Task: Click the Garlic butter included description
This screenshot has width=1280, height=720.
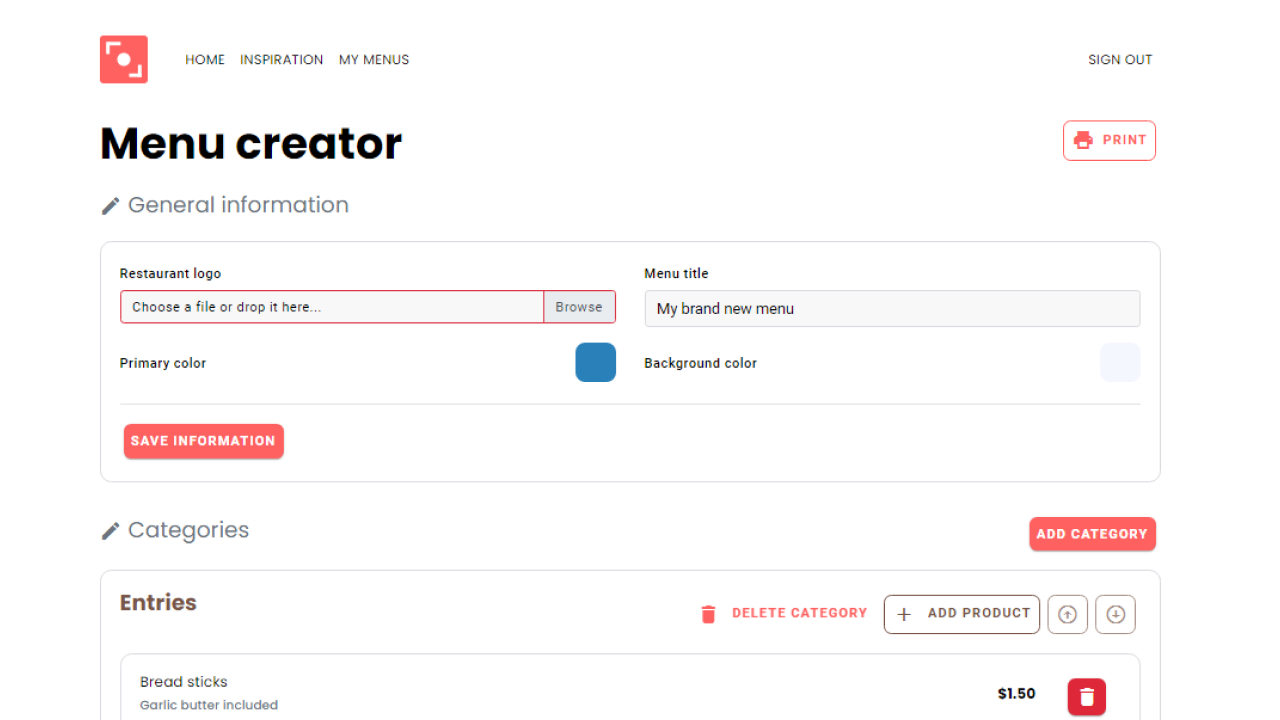Action: tap(209, 705)
